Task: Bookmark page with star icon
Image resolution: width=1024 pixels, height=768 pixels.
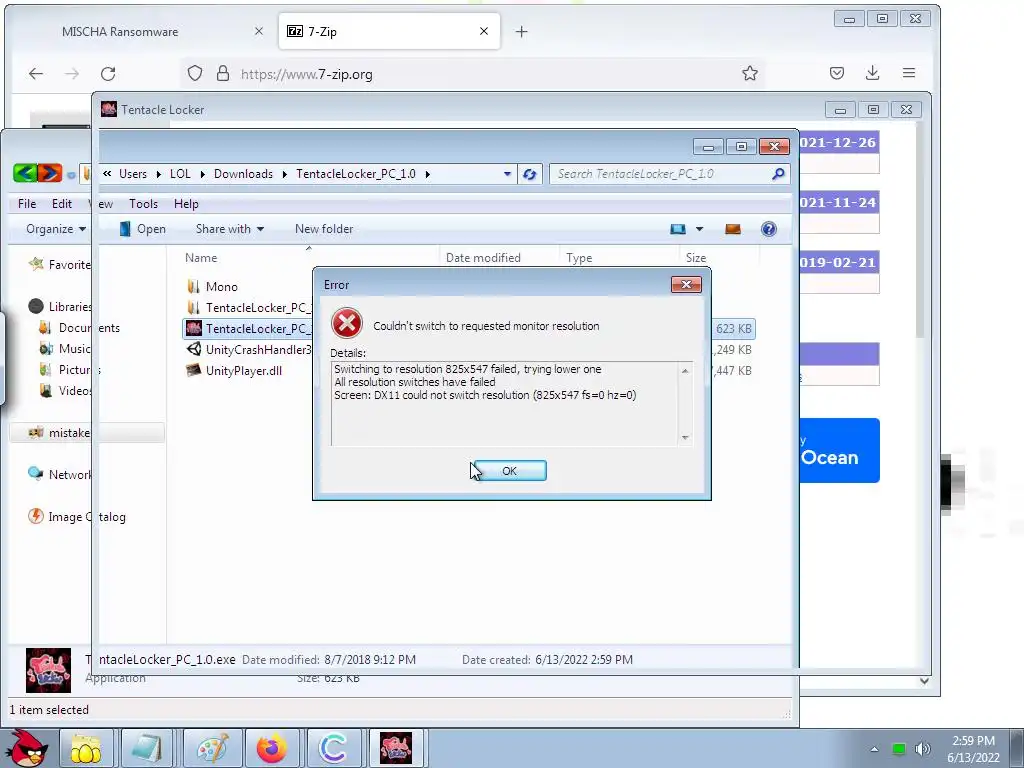Action: point(750,73)
